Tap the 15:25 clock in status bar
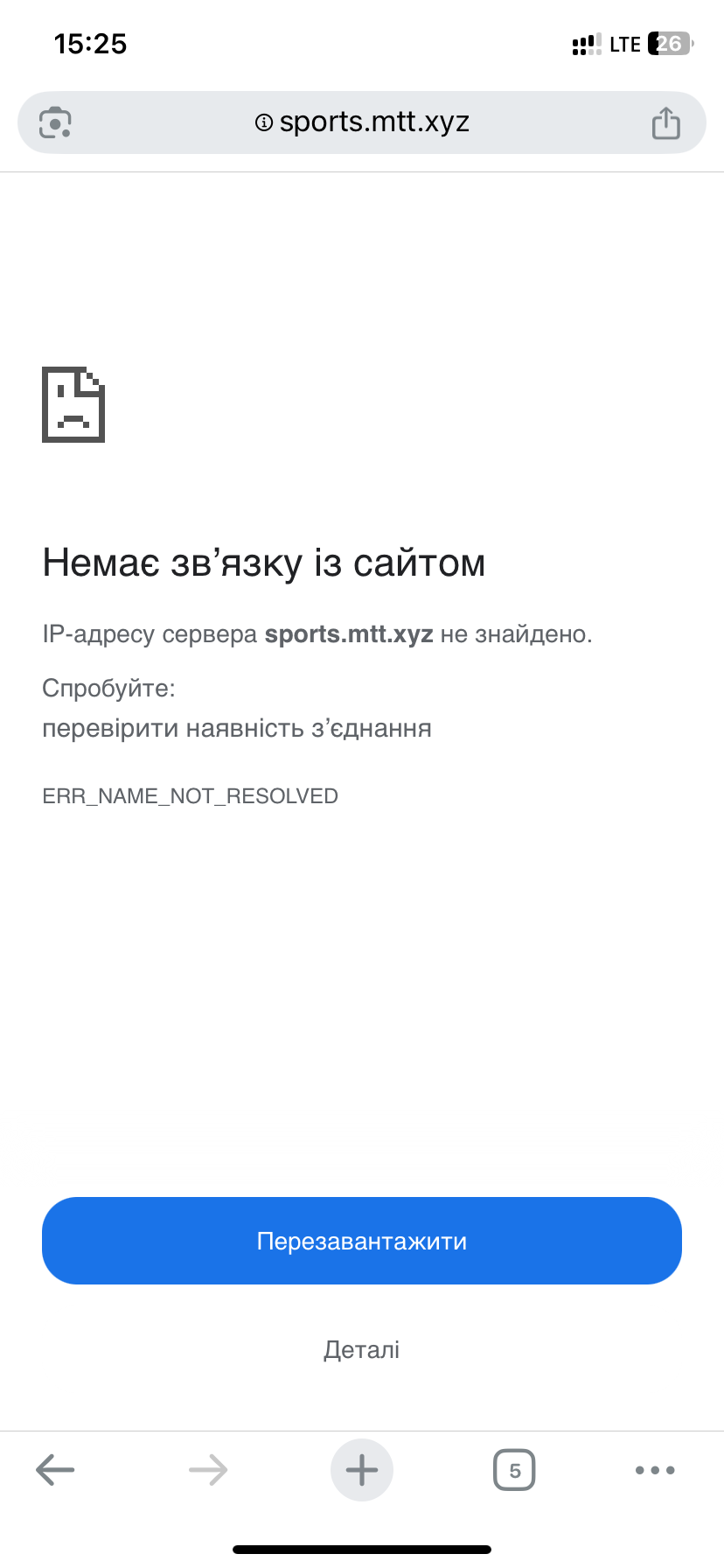 click(90, 44)
